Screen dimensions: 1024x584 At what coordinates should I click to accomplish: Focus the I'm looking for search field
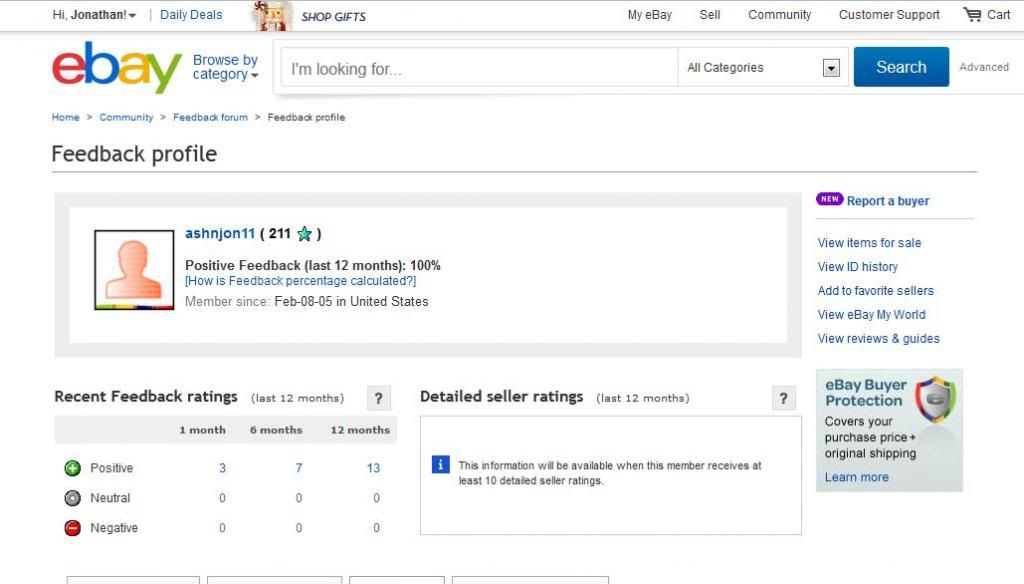tap(479, 67)
